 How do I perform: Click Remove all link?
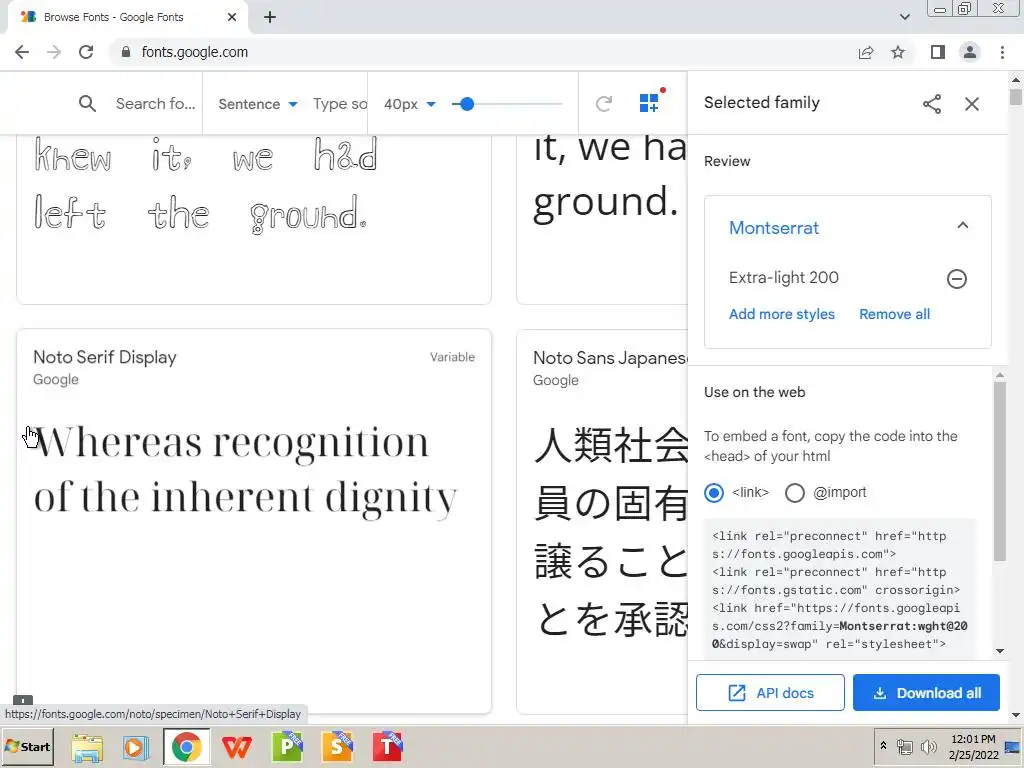tap(894, 314)
